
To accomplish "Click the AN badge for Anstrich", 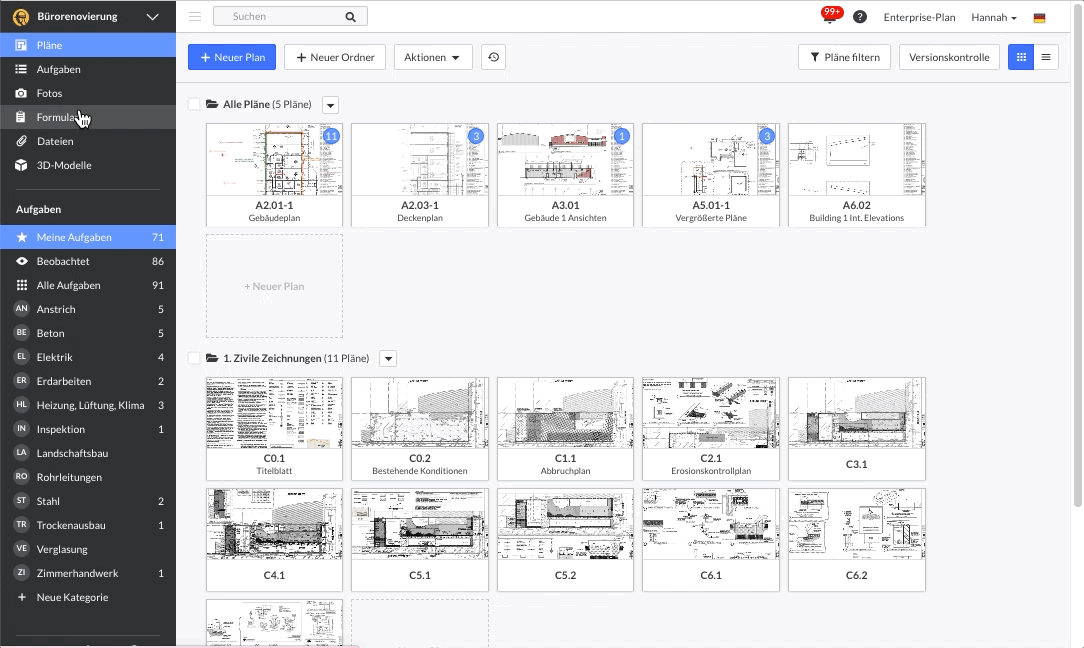I will (x=21, y=308).
